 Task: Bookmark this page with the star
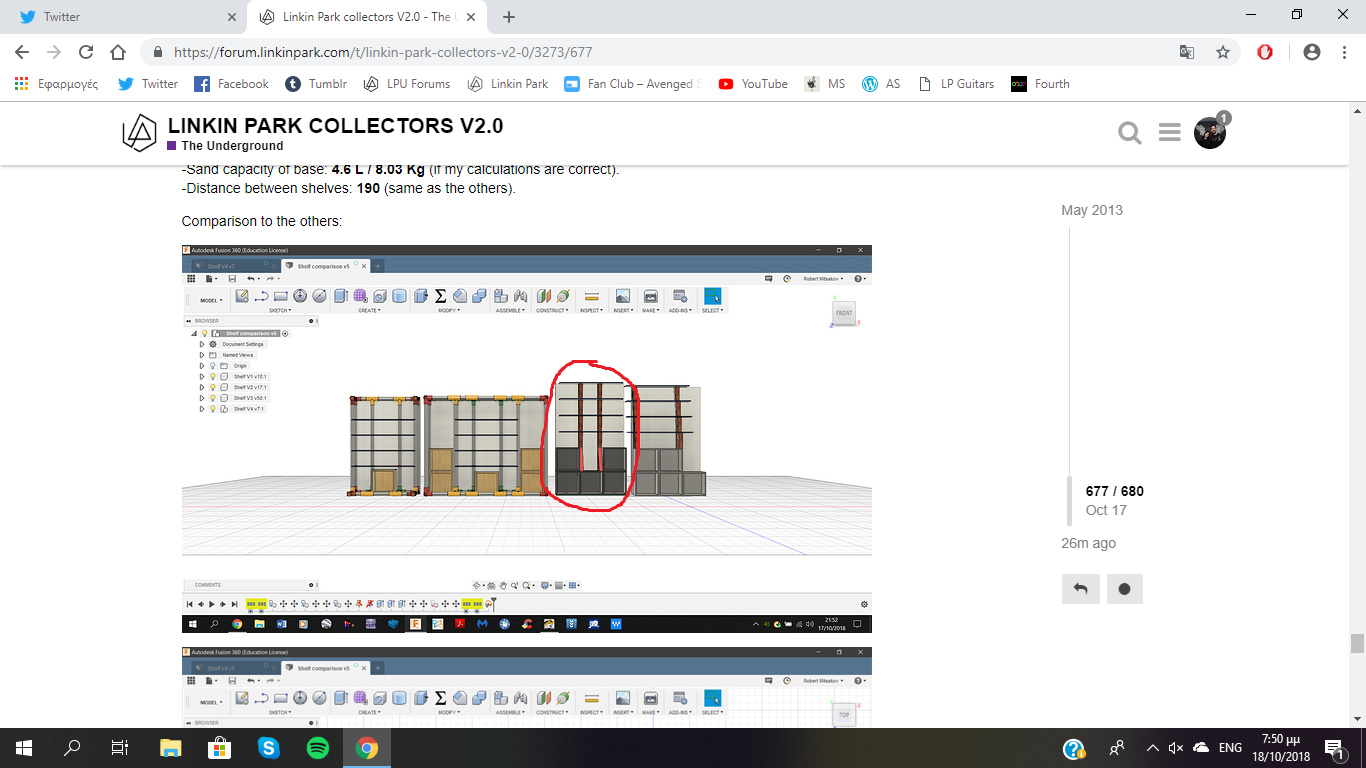tap(1222, 52)
